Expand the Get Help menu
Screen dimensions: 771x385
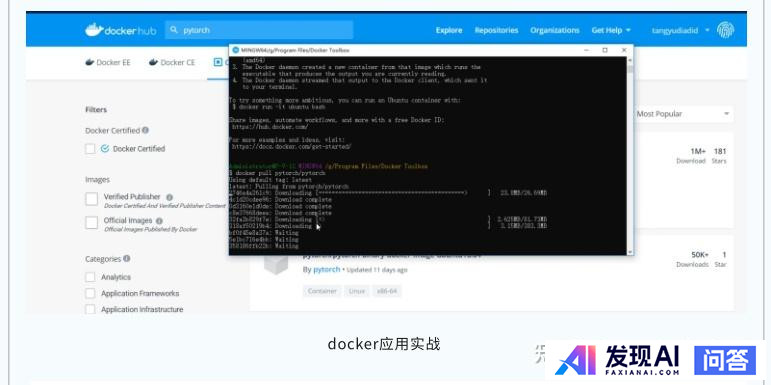pos(611,30)
